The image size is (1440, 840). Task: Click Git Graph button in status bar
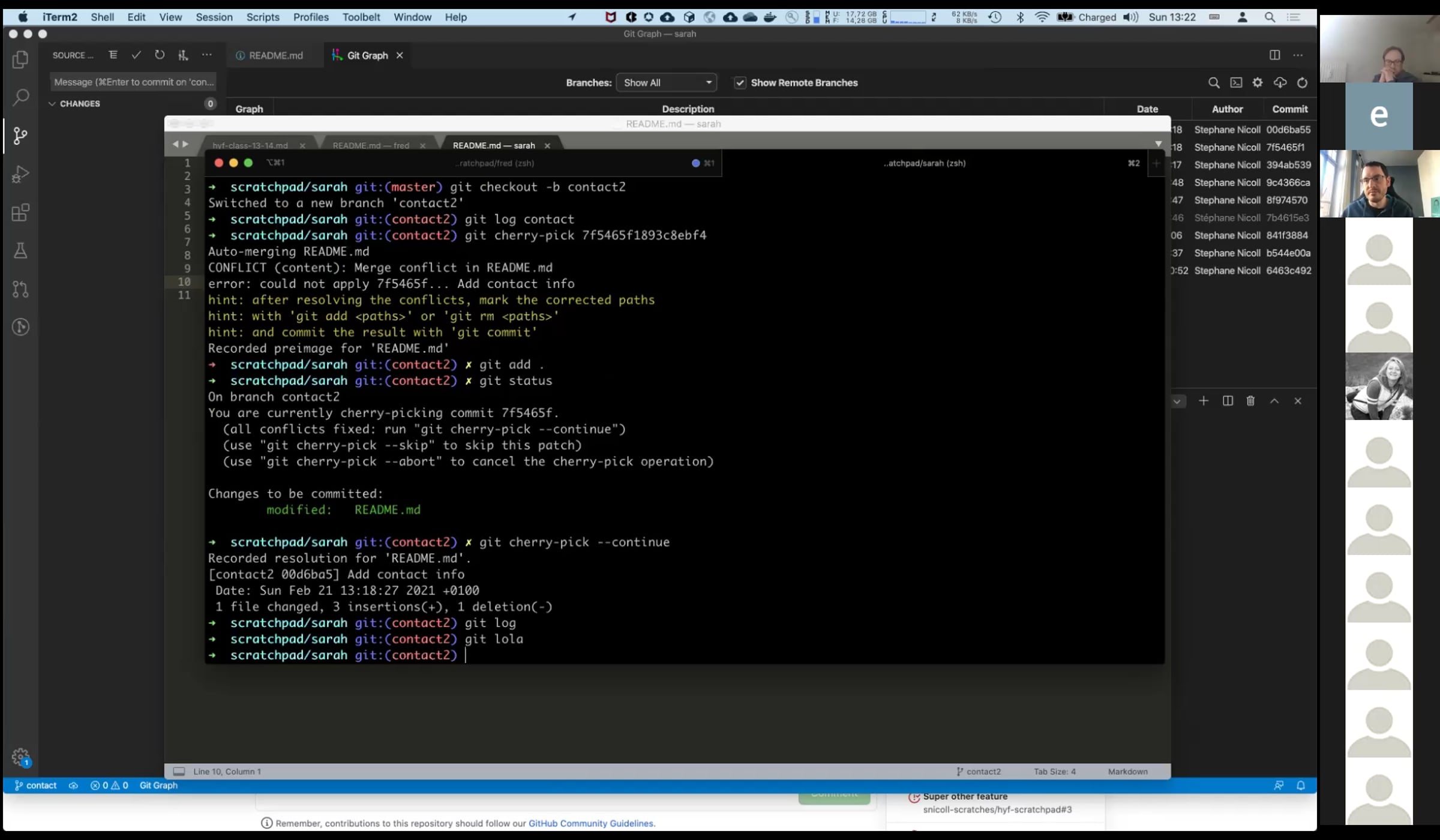click(158, 785)
